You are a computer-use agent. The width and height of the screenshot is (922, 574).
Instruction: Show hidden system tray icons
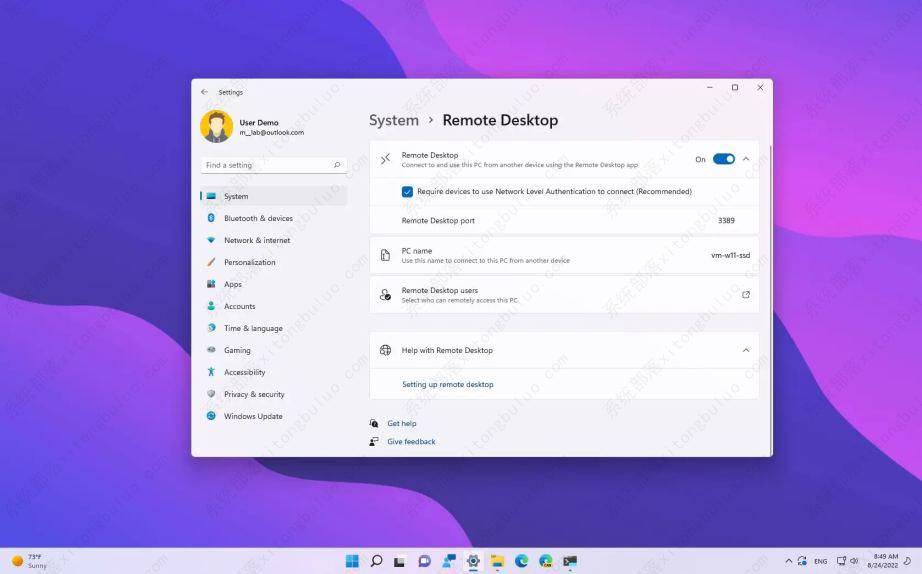[x=788, y=561]
